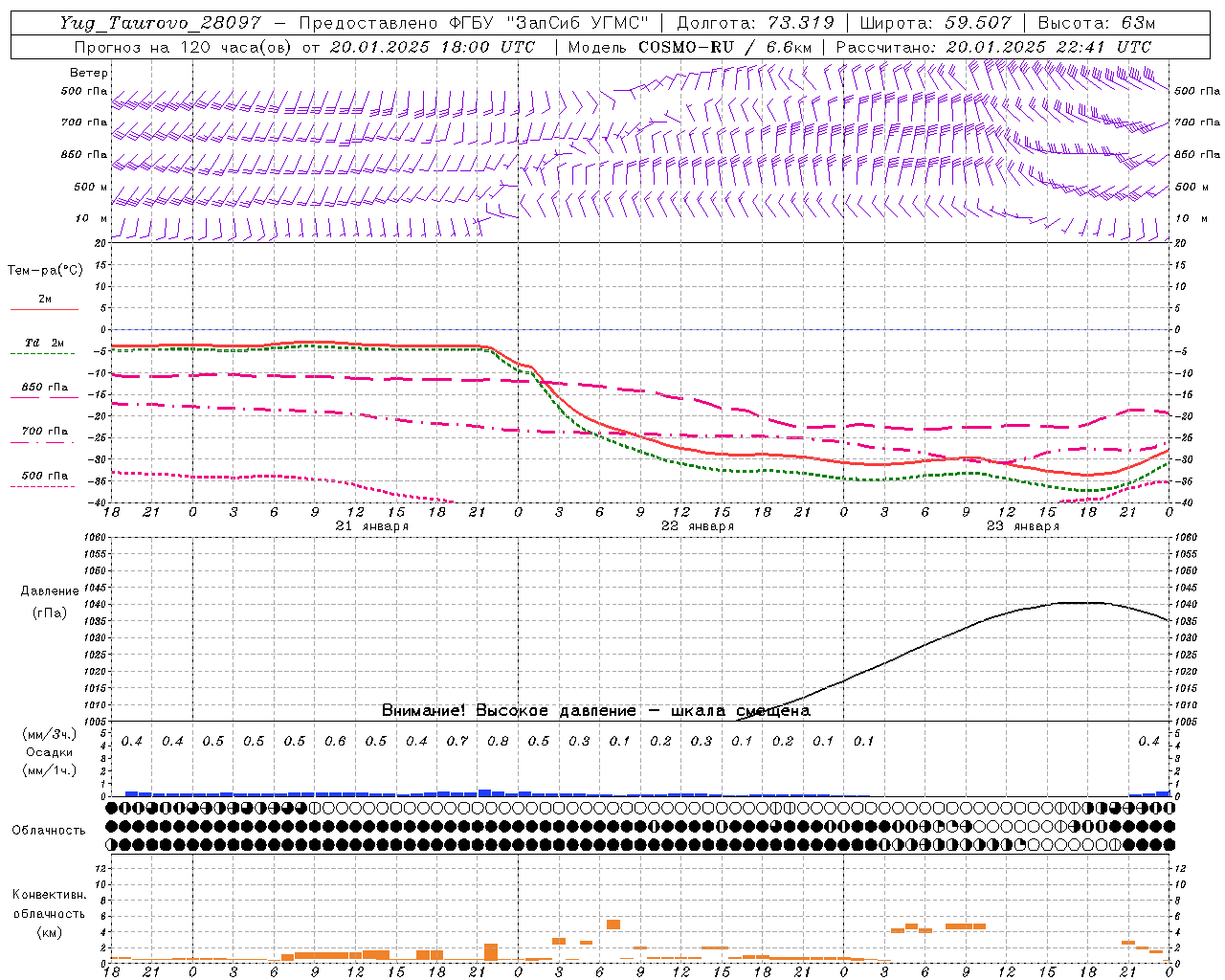Viewport: 1225px width, 980px height.
Task: Click the 'Td 2м' dew point legend
Action: [x=44, y=343]
